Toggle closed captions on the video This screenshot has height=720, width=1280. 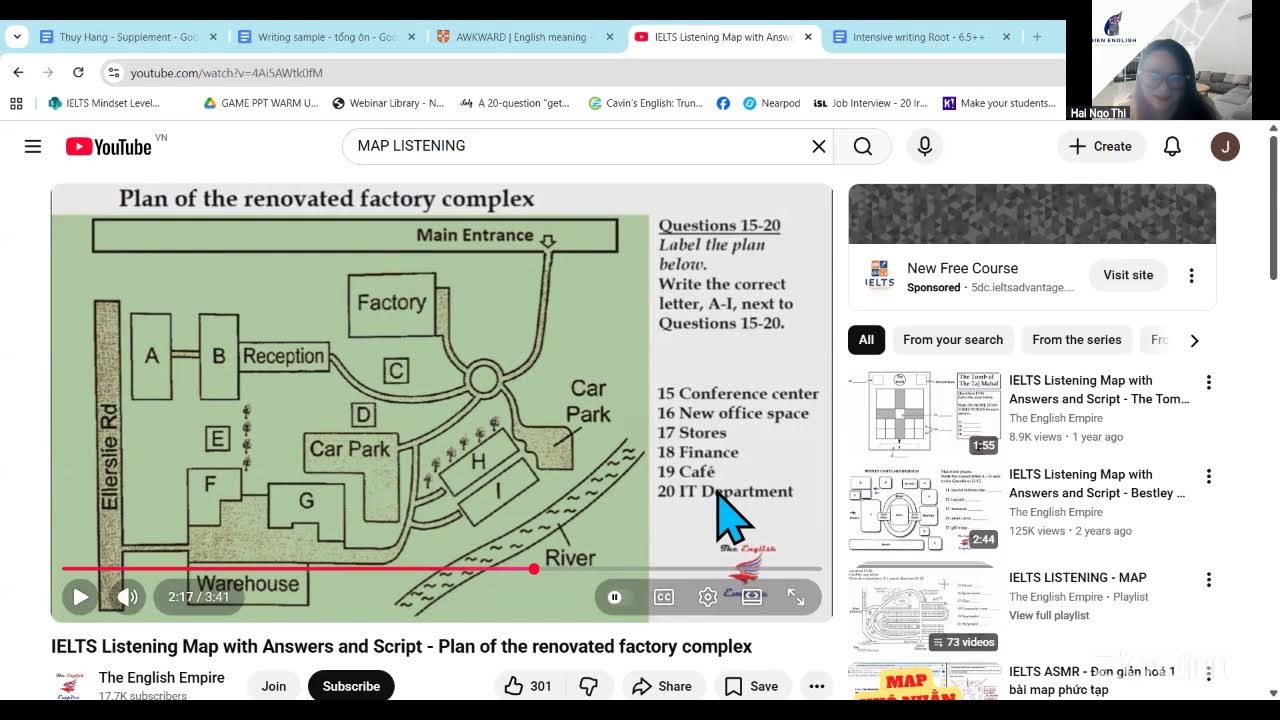pyautogui.click(x=663, y=597)
